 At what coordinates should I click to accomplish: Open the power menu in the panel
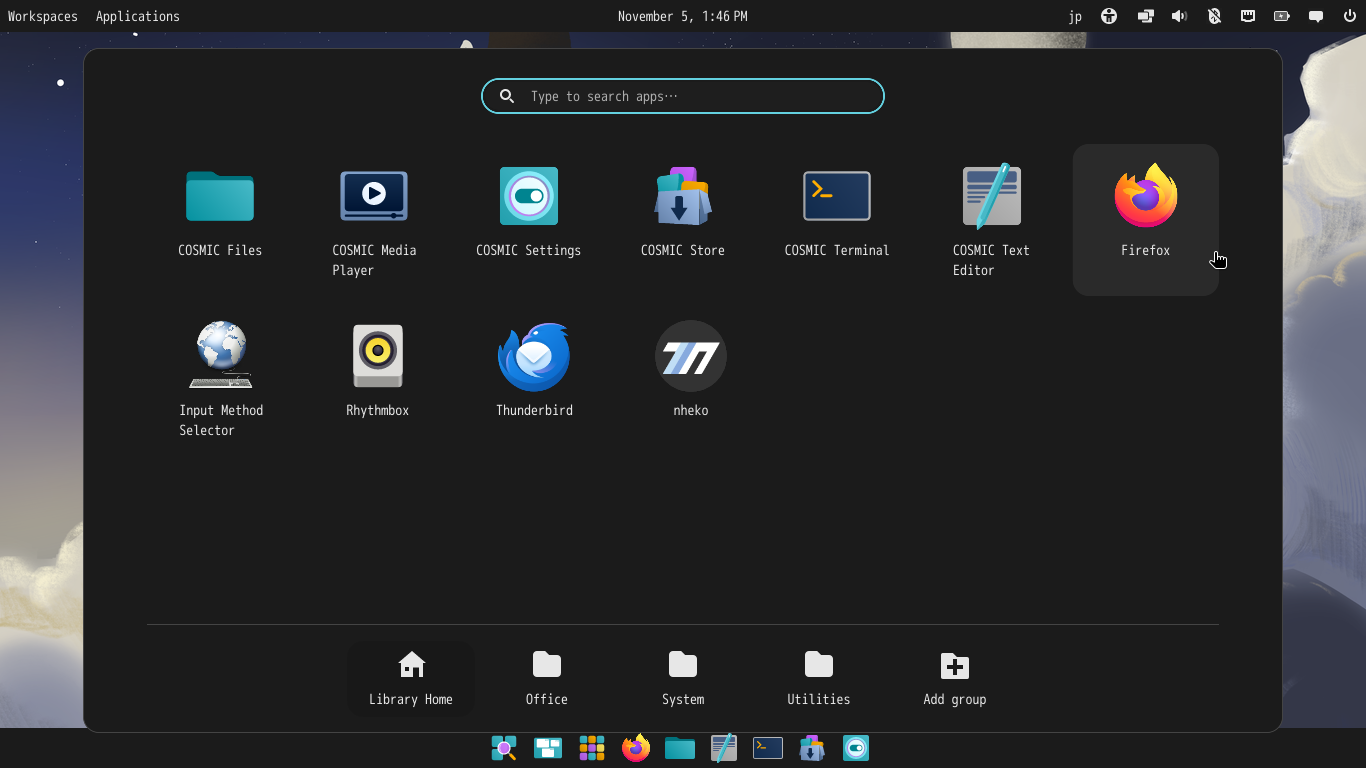(1349, 16)
